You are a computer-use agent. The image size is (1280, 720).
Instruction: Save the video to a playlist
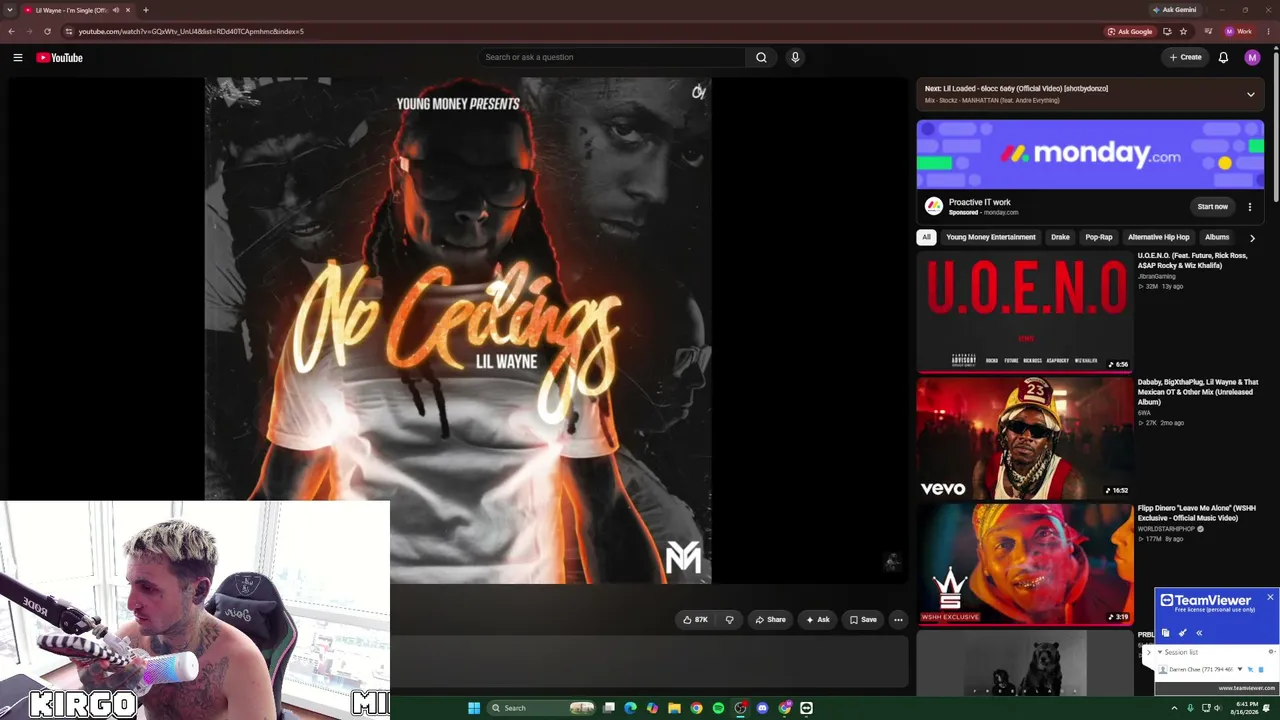coord(863,620)
